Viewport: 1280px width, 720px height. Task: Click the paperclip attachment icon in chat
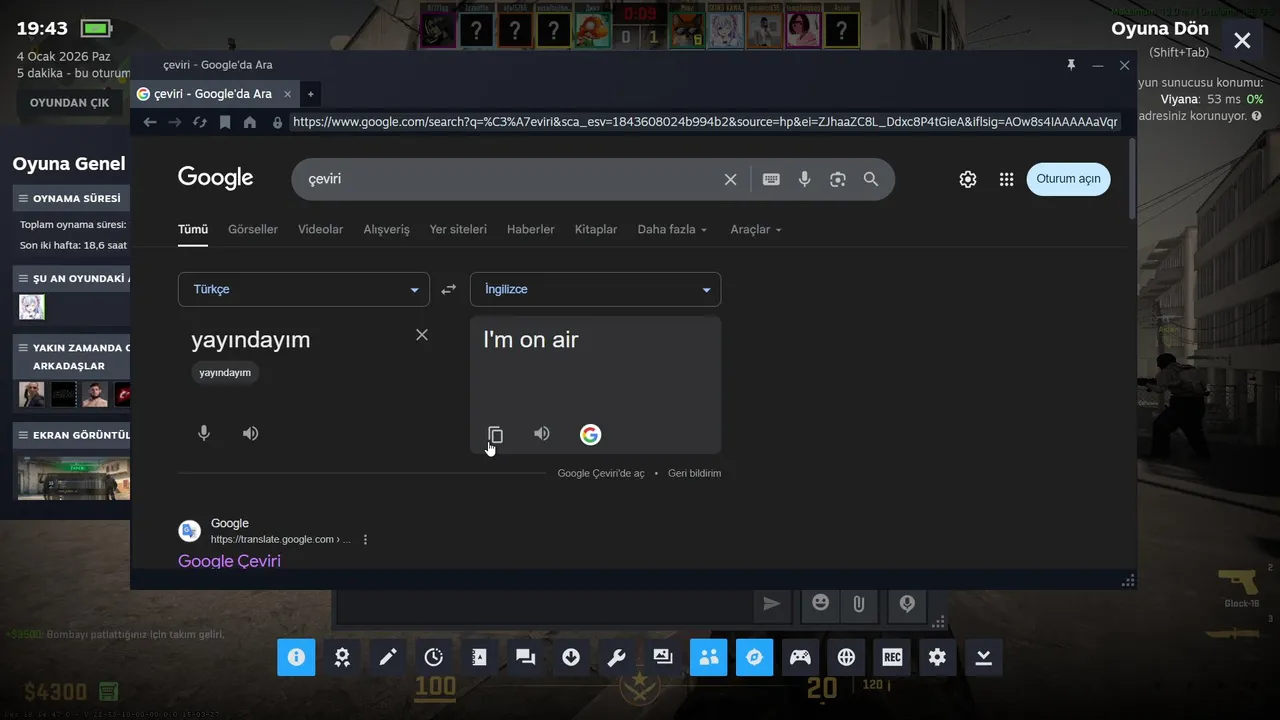[x=858, y=603]
